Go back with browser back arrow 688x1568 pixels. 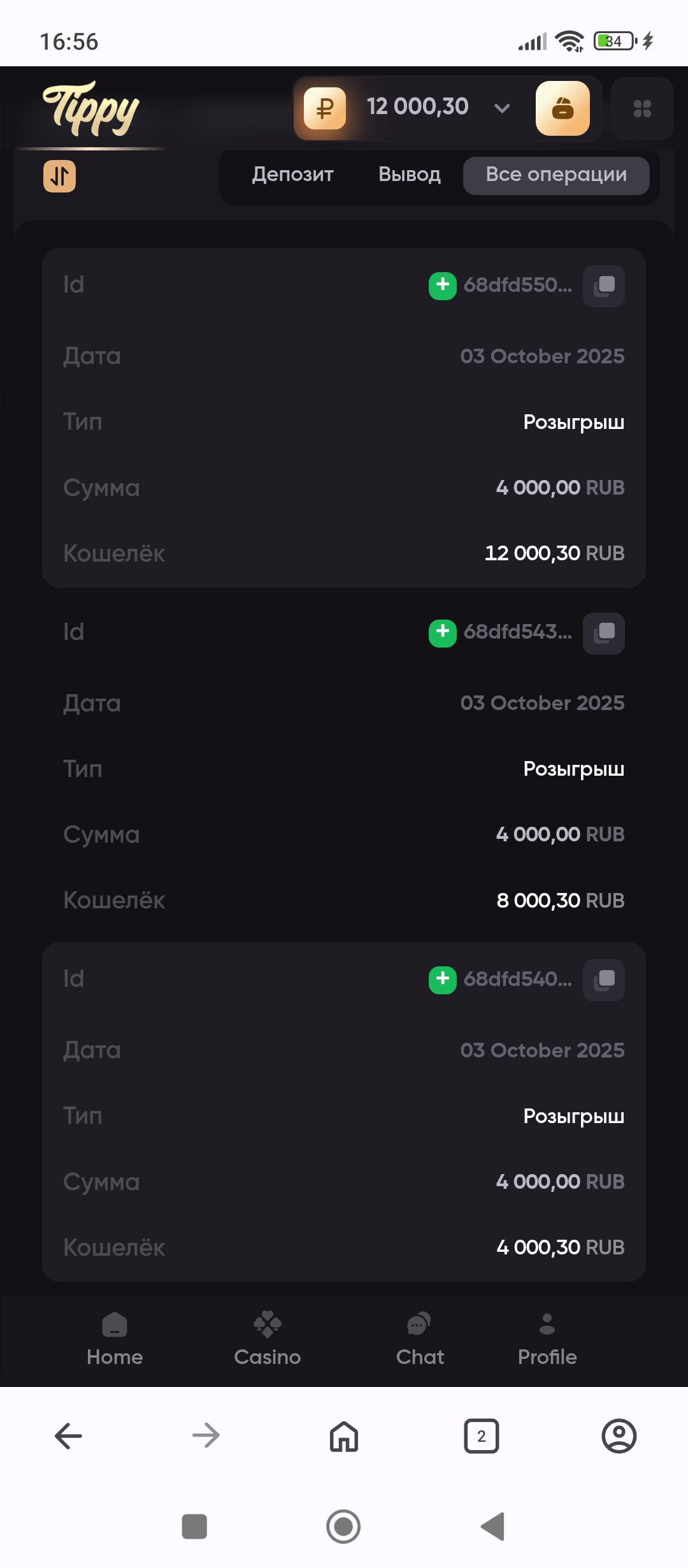pyautogui.click(x=69, y=1436)
